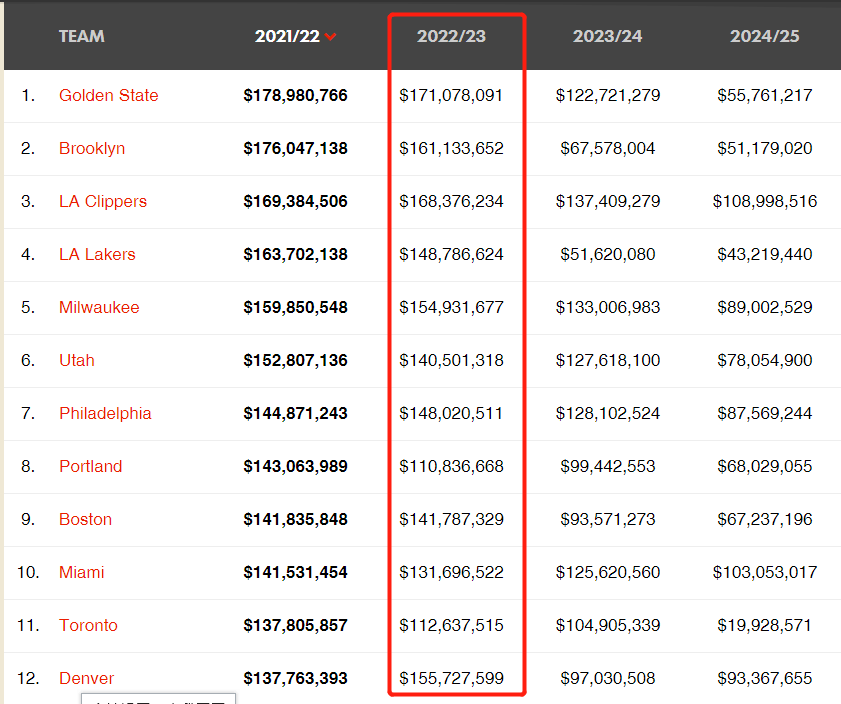Click the red sort arrow beside 2021/22
The height and width of the screenshot is (704, 841).
331,37
